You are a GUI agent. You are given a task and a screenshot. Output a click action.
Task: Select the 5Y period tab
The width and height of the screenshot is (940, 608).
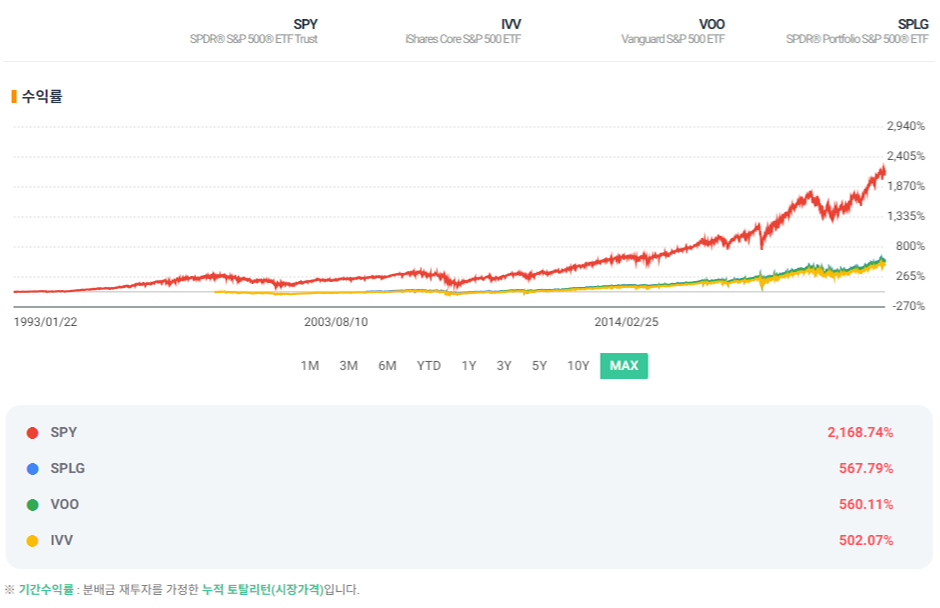[x=539, y=366]
